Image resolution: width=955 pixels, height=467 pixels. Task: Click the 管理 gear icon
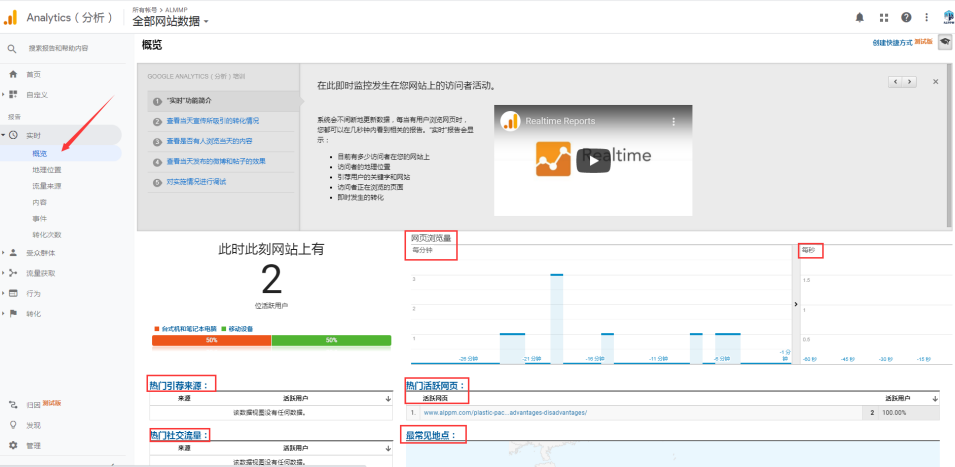(13, 445)
